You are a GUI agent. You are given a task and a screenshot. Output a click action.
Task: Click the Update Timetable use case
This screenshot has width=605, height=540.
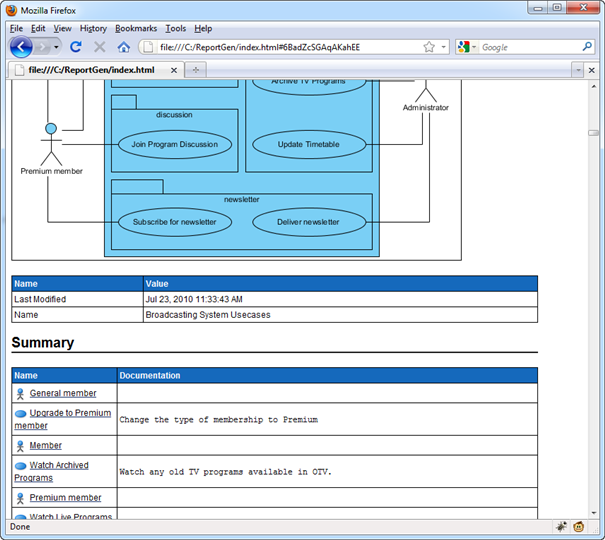click(x=309, y=145)
